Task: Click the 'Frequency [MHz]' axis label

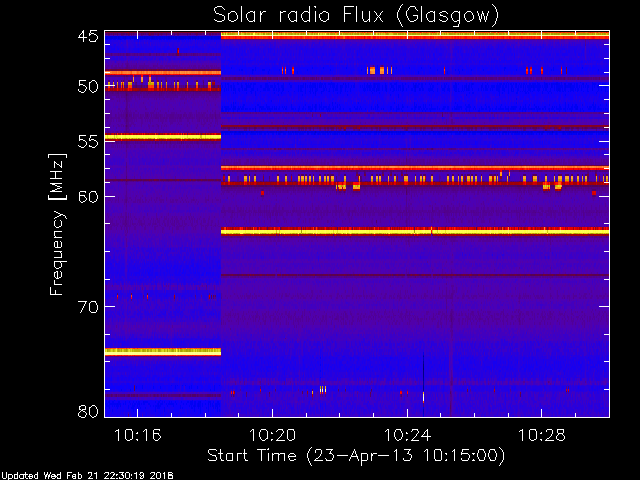Action: (x=57, y=224)
